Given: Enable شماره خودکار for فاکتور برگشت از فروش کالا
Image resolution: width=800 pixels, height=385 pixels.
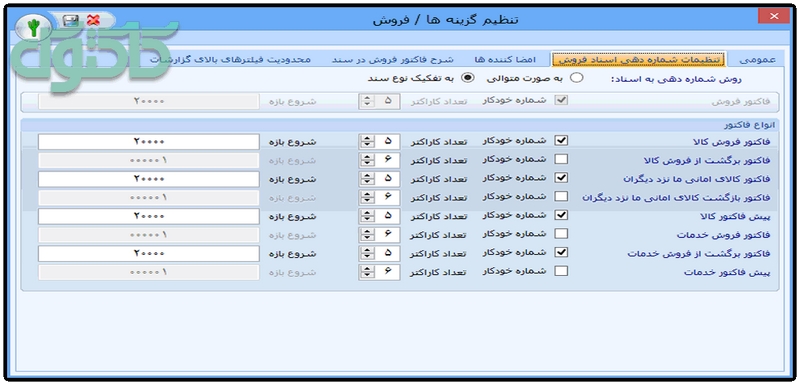Looking at the screenshot, I should (561, 159).
